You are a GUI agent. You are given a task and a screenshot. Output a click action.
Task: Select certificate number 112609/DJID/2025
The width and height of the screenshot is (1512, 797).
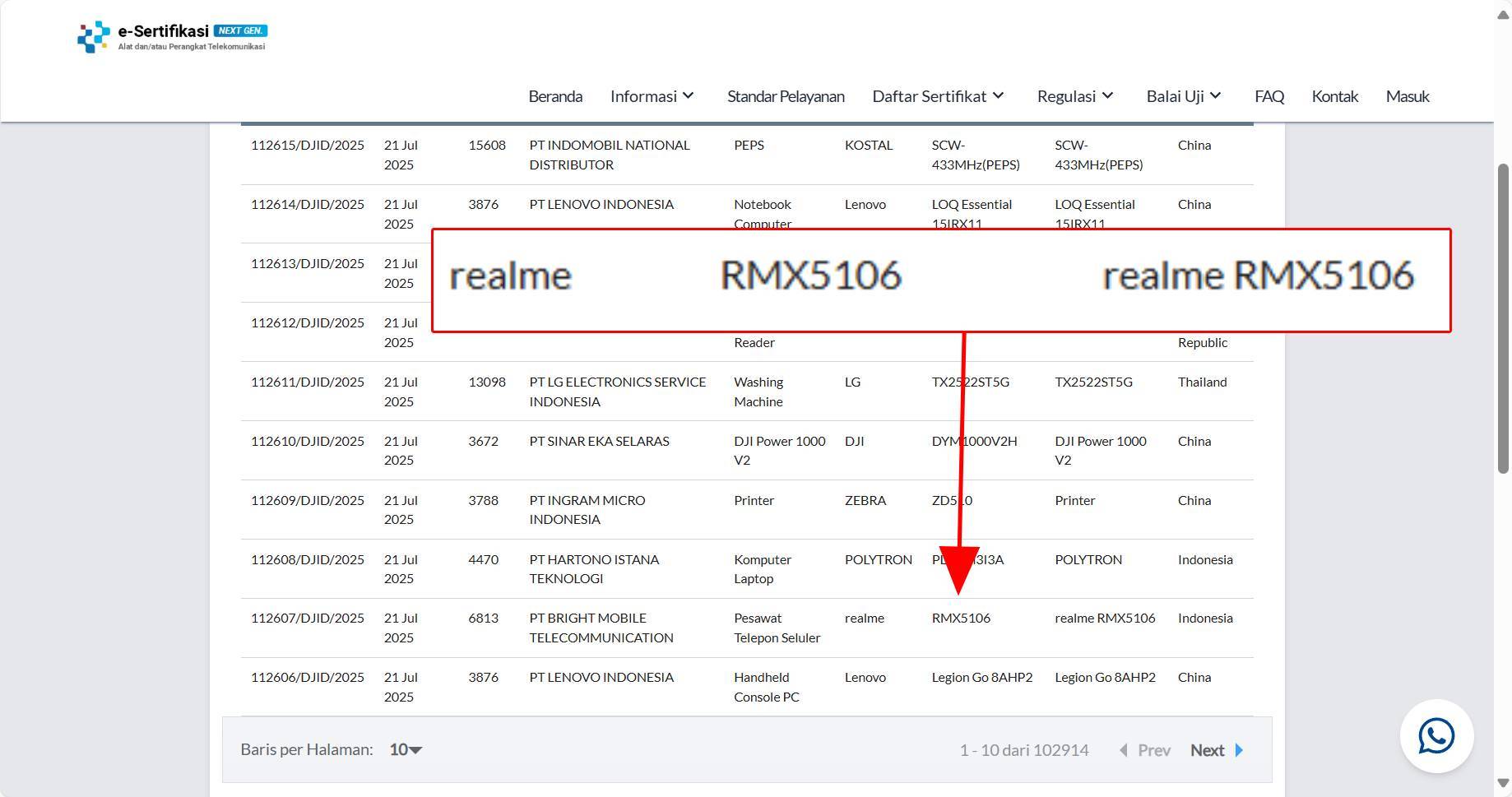(x=308, y=500)
